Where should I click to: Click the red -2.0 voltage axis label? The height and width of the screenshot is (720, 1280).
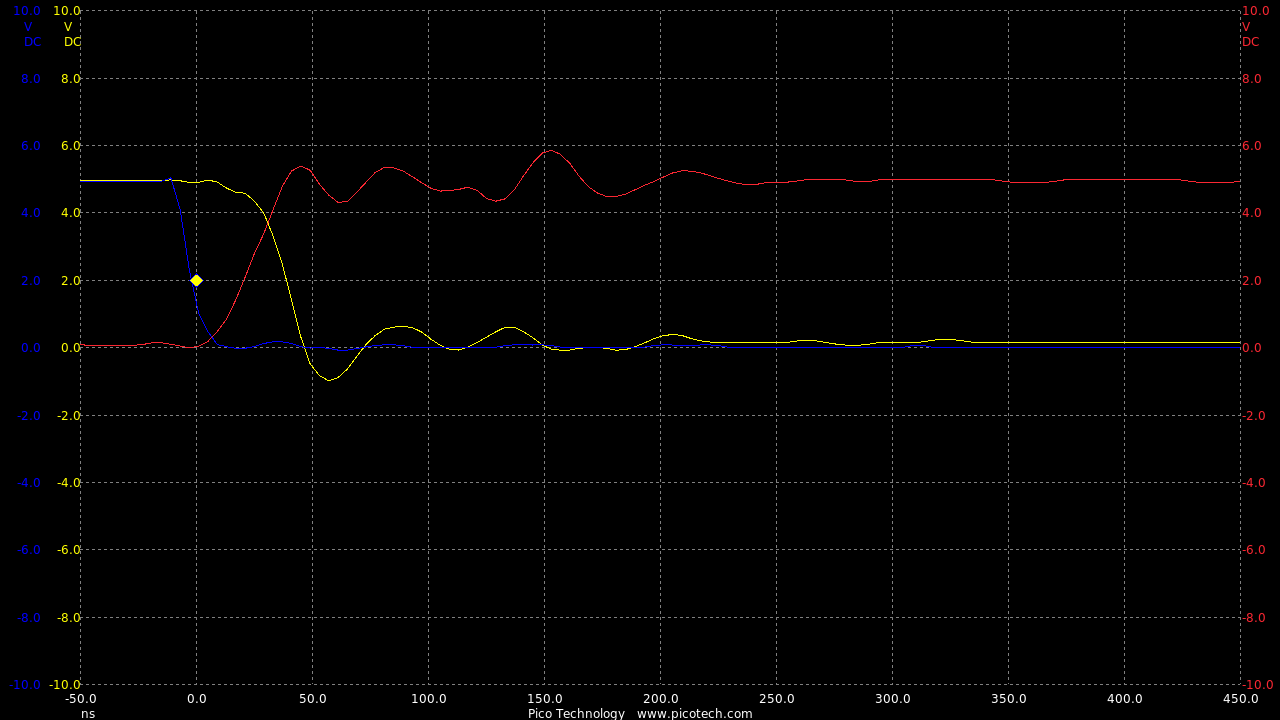(x=1253, y=415)
